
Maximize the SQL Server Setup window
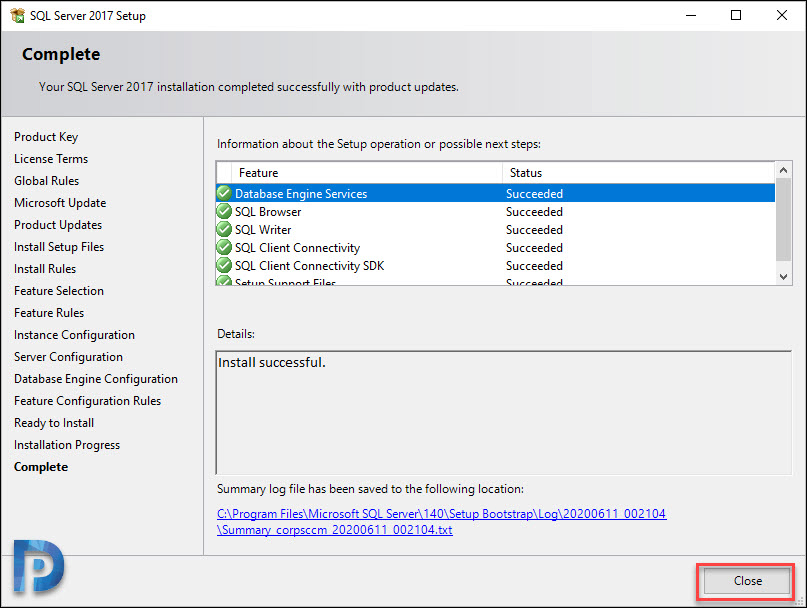736,15
